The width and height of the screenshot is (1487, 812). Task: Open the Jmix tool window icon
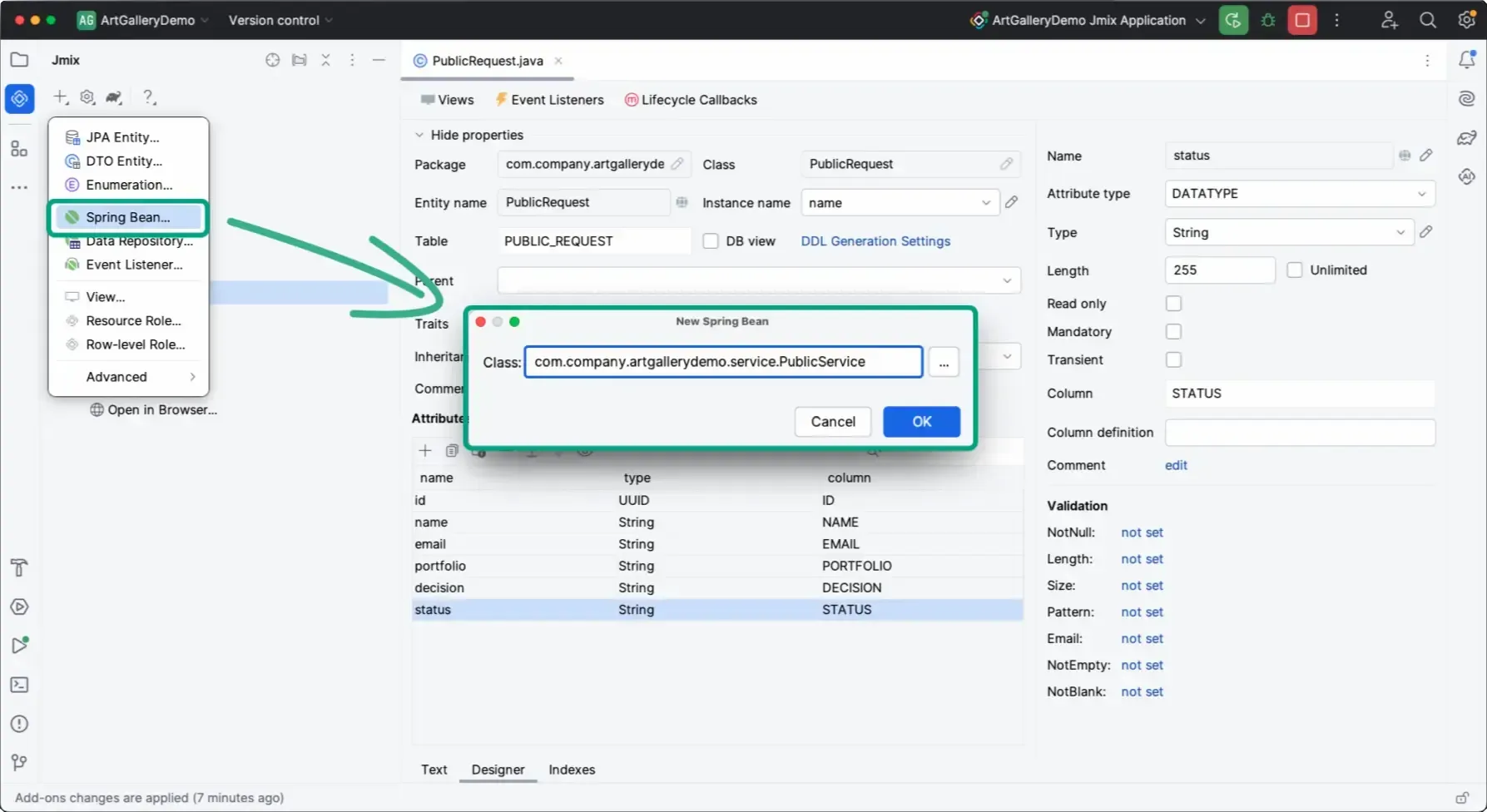click(x=19, y=99)
